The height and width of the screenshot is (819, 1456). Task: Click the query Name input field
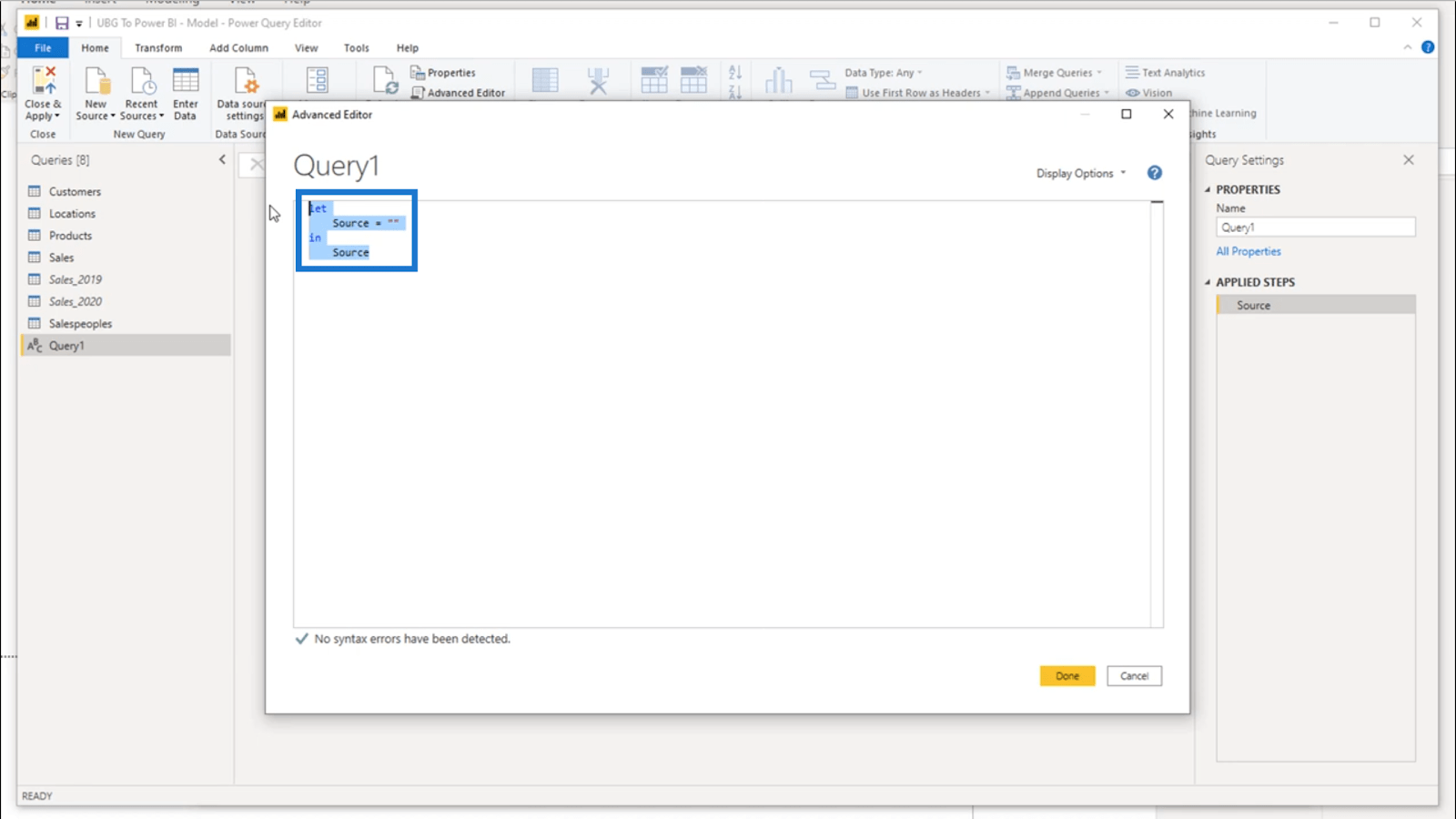pyautogui.click(x=1316, y=227)
